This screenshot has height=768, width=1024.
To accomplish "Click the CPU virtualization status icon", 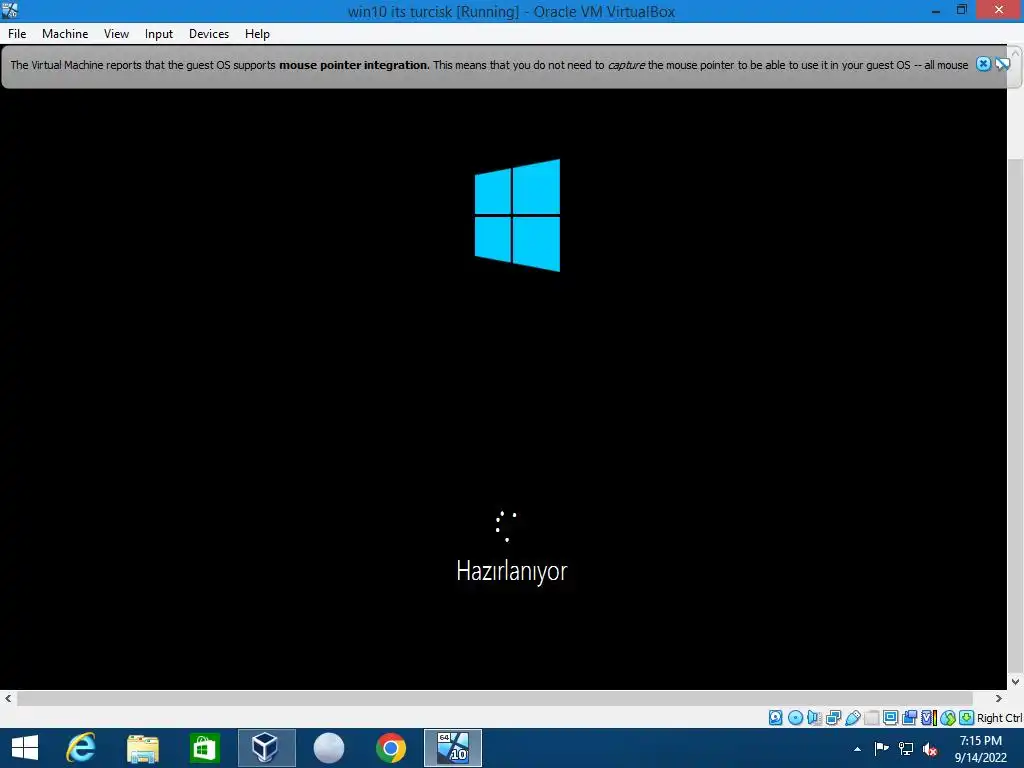I will coord(929,718).
